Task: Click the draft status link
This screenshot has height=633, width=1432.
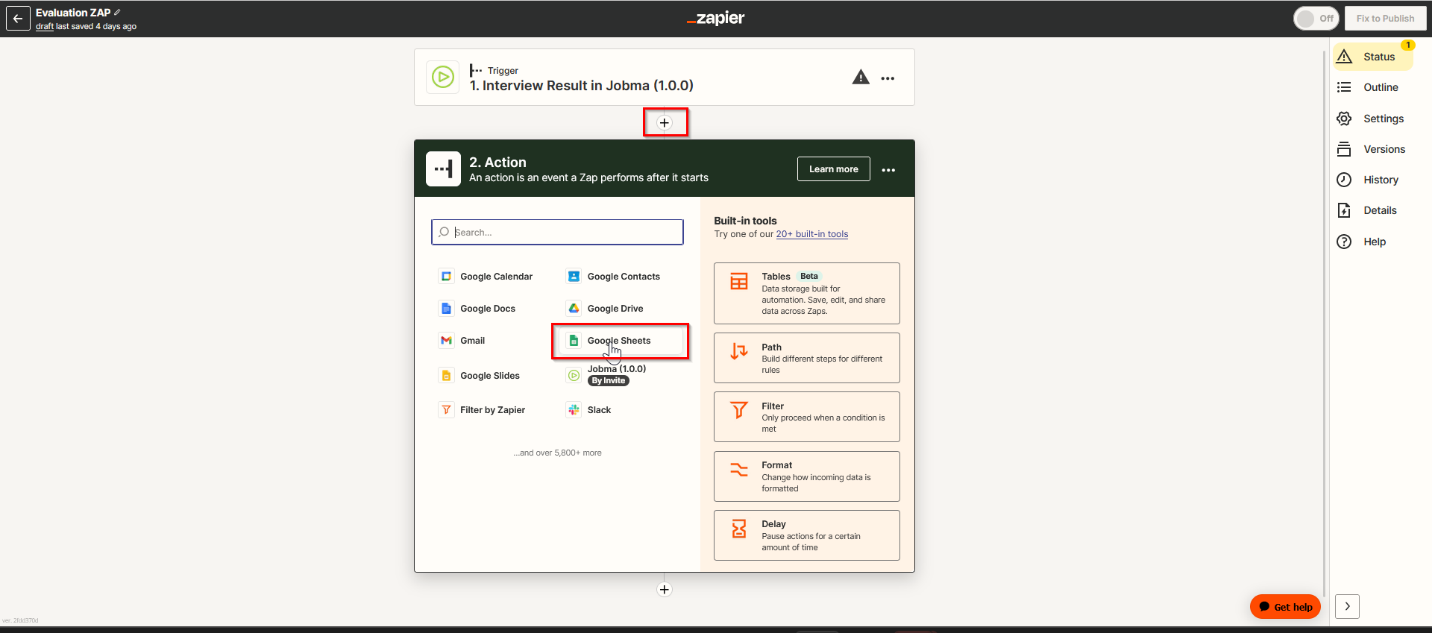Action: pos(44,26)
